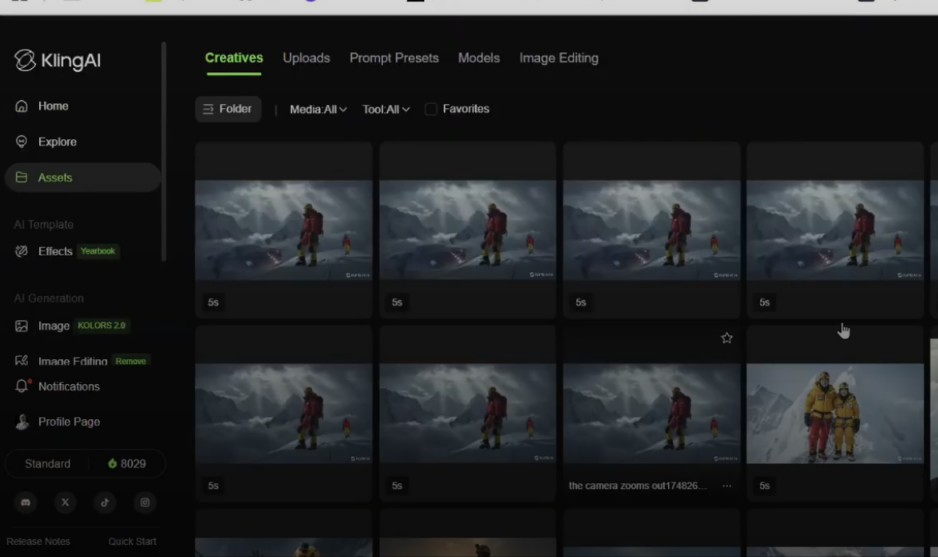
Task: Switch to the Uploads tab
Action: 306,58
